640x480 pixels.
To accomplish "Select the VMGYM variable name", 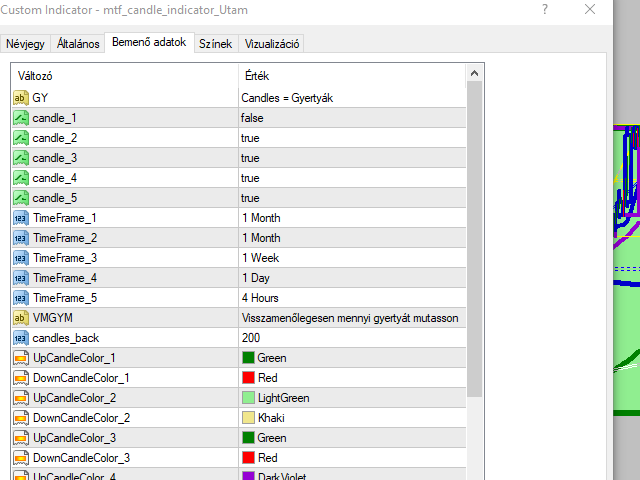I will pyautogui.click(x=53, y=318).
